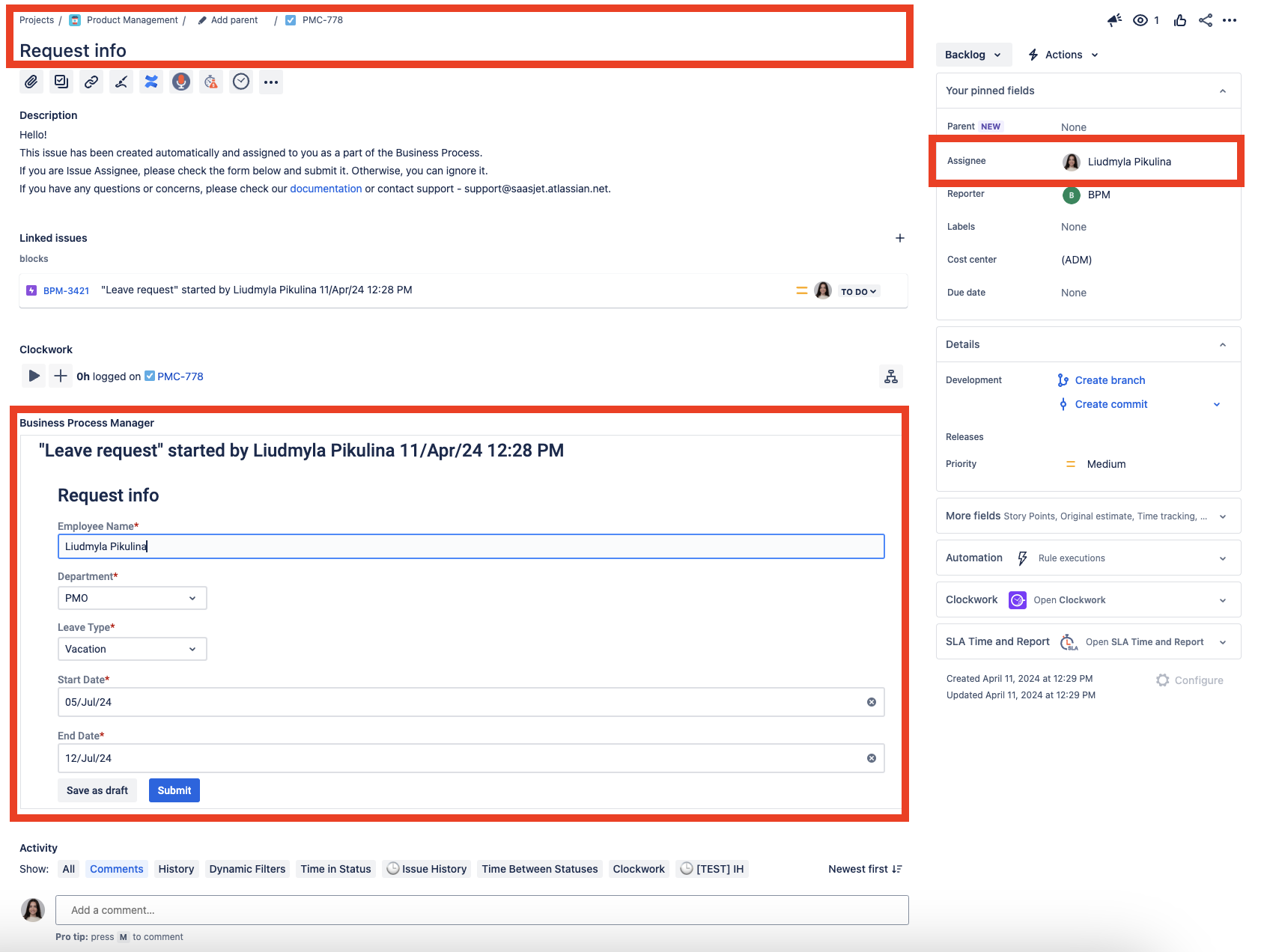1270x952 pixels.
Task: Open the Confluence page icon
Action: pyautogui.click(x=151, y=82)
